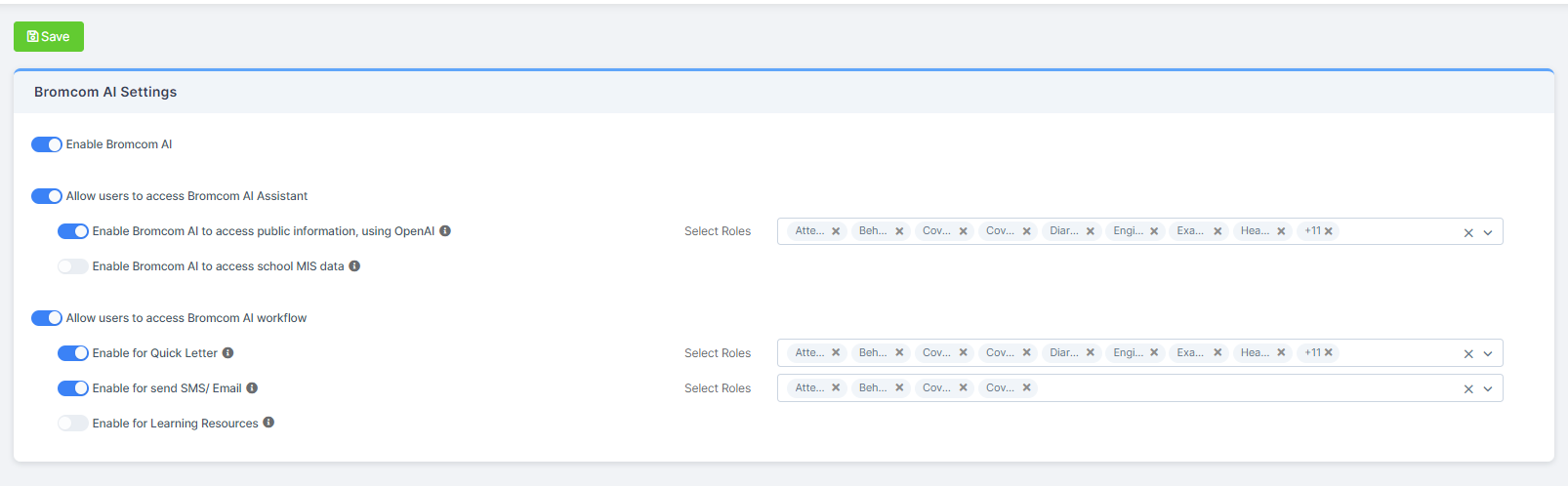Open the Quick Letter Select Roles dropdown
Image resolution: width=1568 pixels, height=486 pixels.
pos(1488,354)
